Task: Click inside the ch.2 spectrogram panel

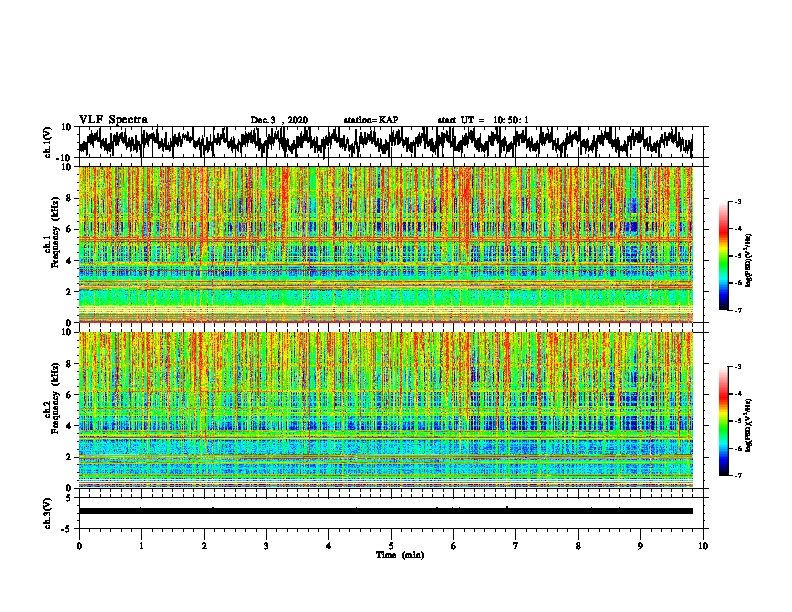Action: pyautogui.click(x=385, y=410)
